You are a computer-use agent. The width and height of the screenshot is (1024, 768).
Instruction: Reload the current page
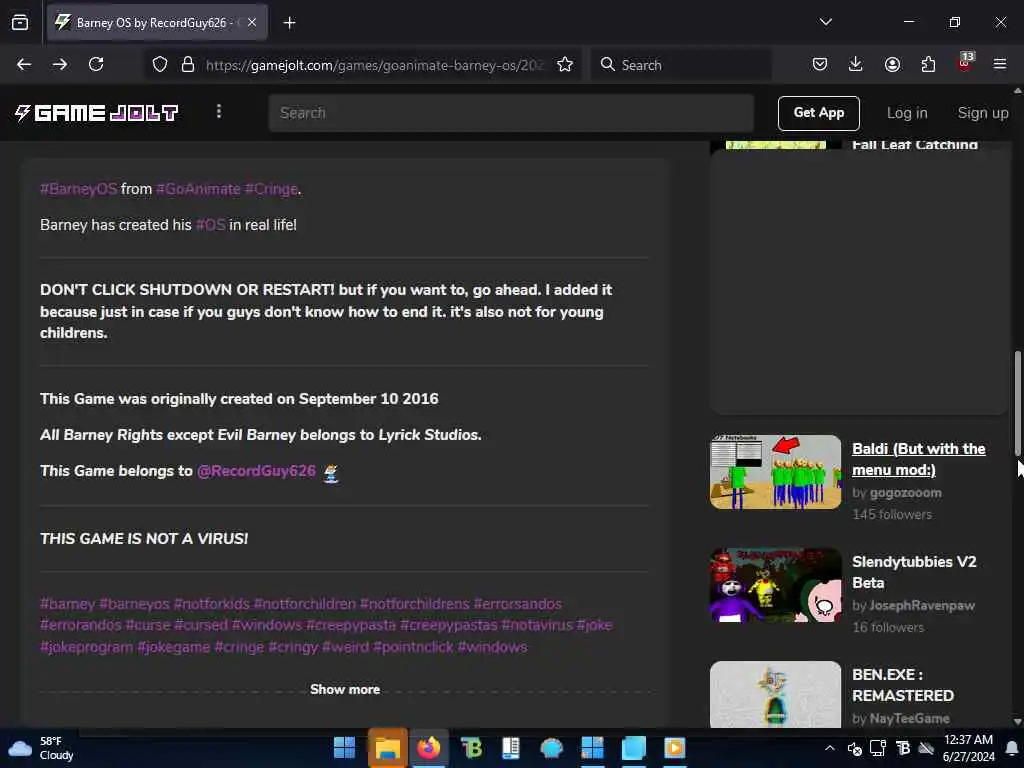click(96, 64)
